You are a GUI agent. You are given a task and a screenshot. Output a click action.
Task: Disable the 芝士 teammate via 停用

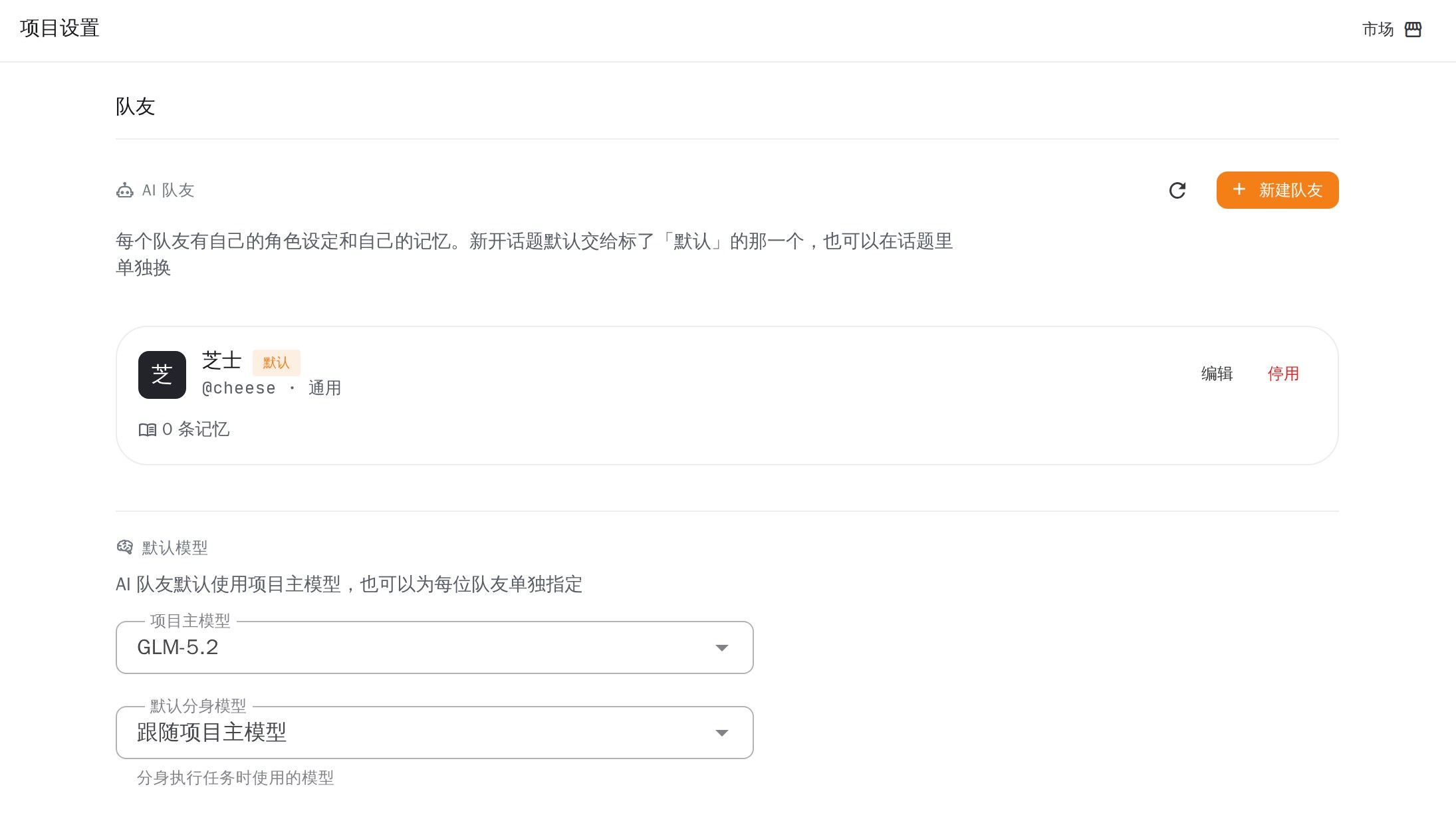click(1283, 374)
